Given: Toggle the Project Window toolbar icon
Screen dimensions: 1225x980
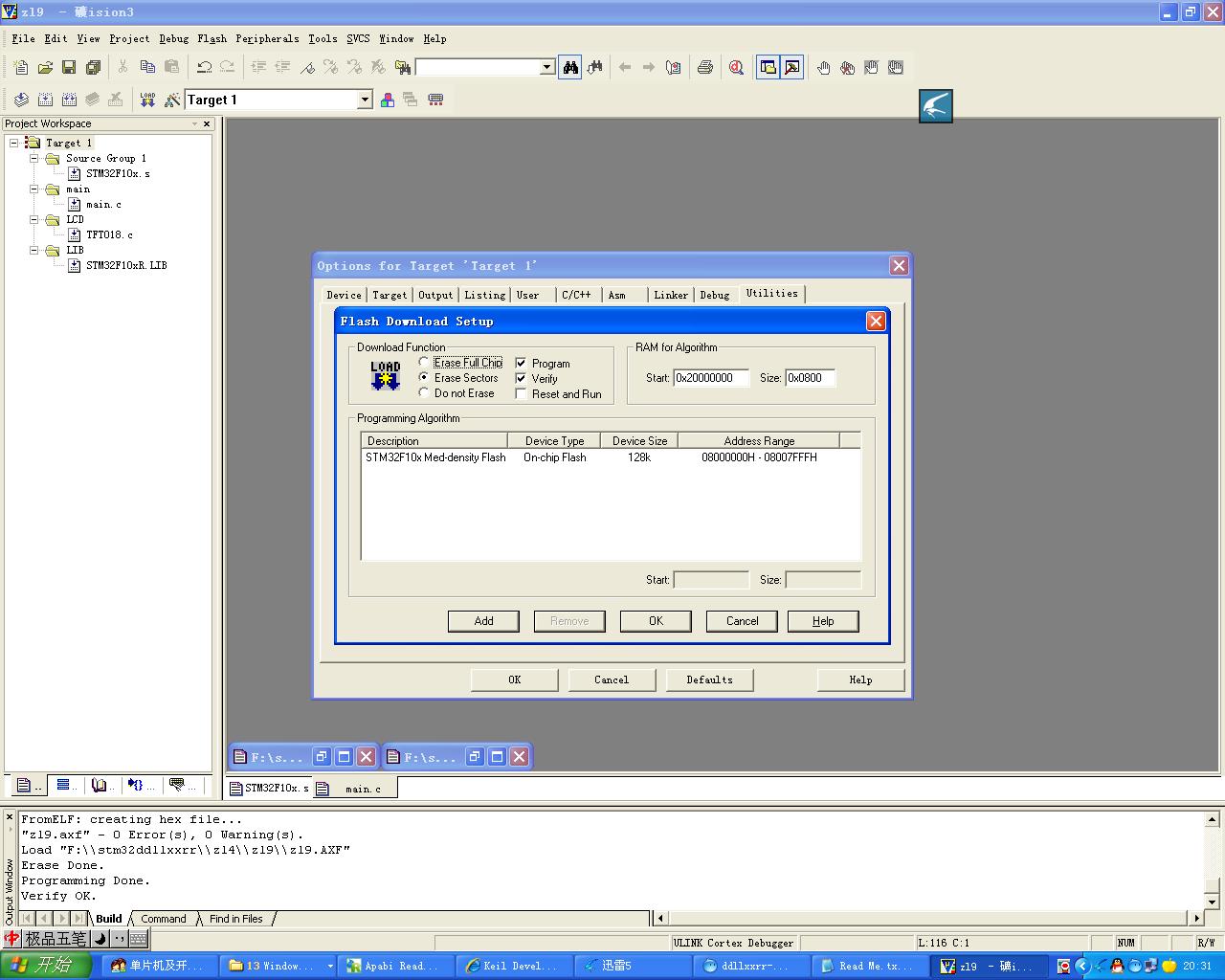Looking at the screenshot, I should pyautogui.click(x=768, y=67).
